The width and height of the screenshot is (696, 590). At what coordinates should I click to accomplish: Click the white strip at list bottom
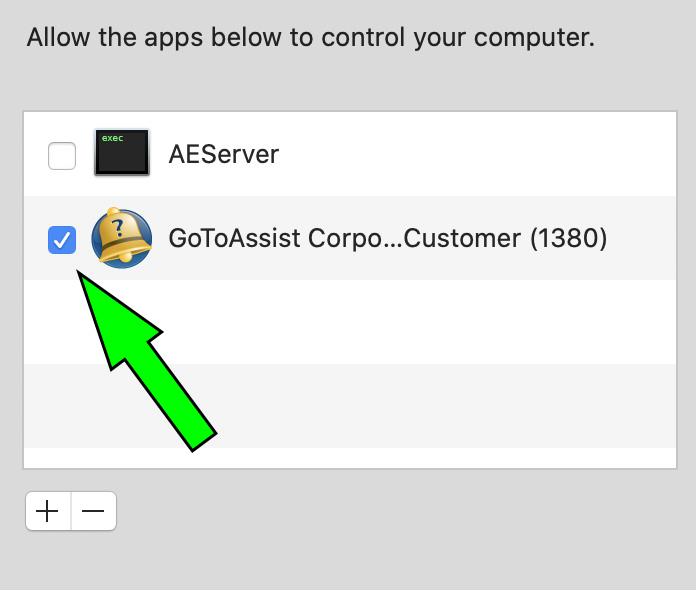350,457
